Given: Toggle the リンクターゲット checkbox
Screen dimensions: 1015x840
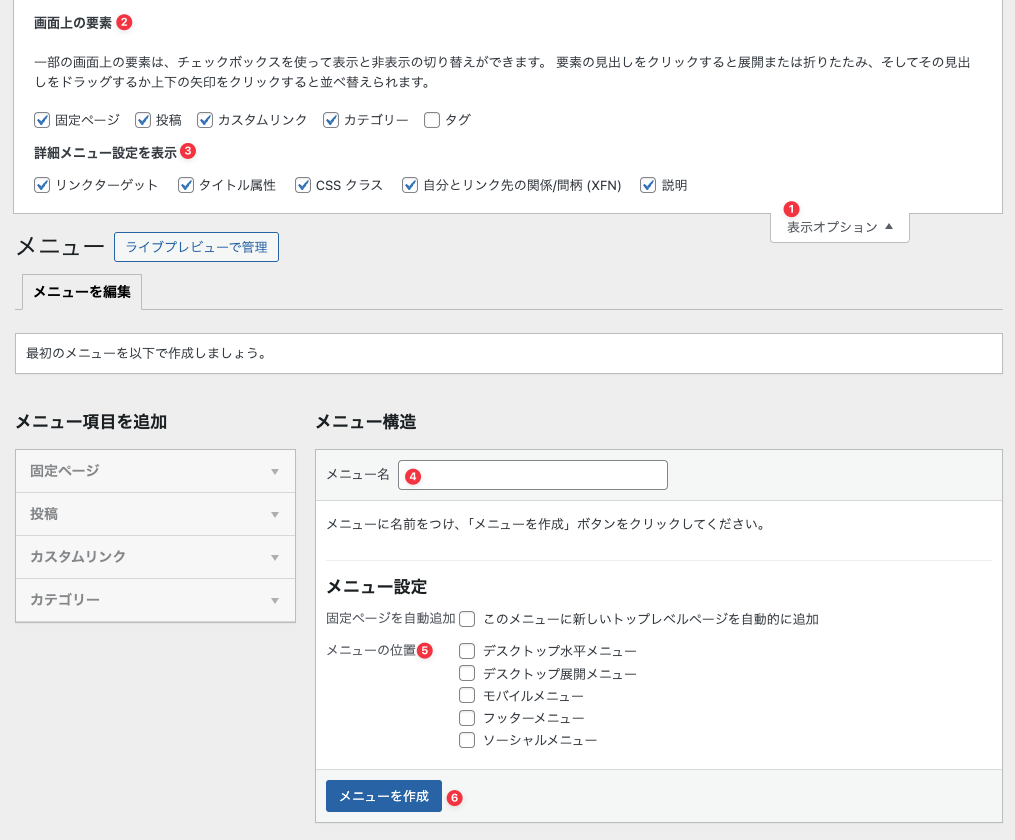Looking at the screenshot, I should (x=42, y=185).
